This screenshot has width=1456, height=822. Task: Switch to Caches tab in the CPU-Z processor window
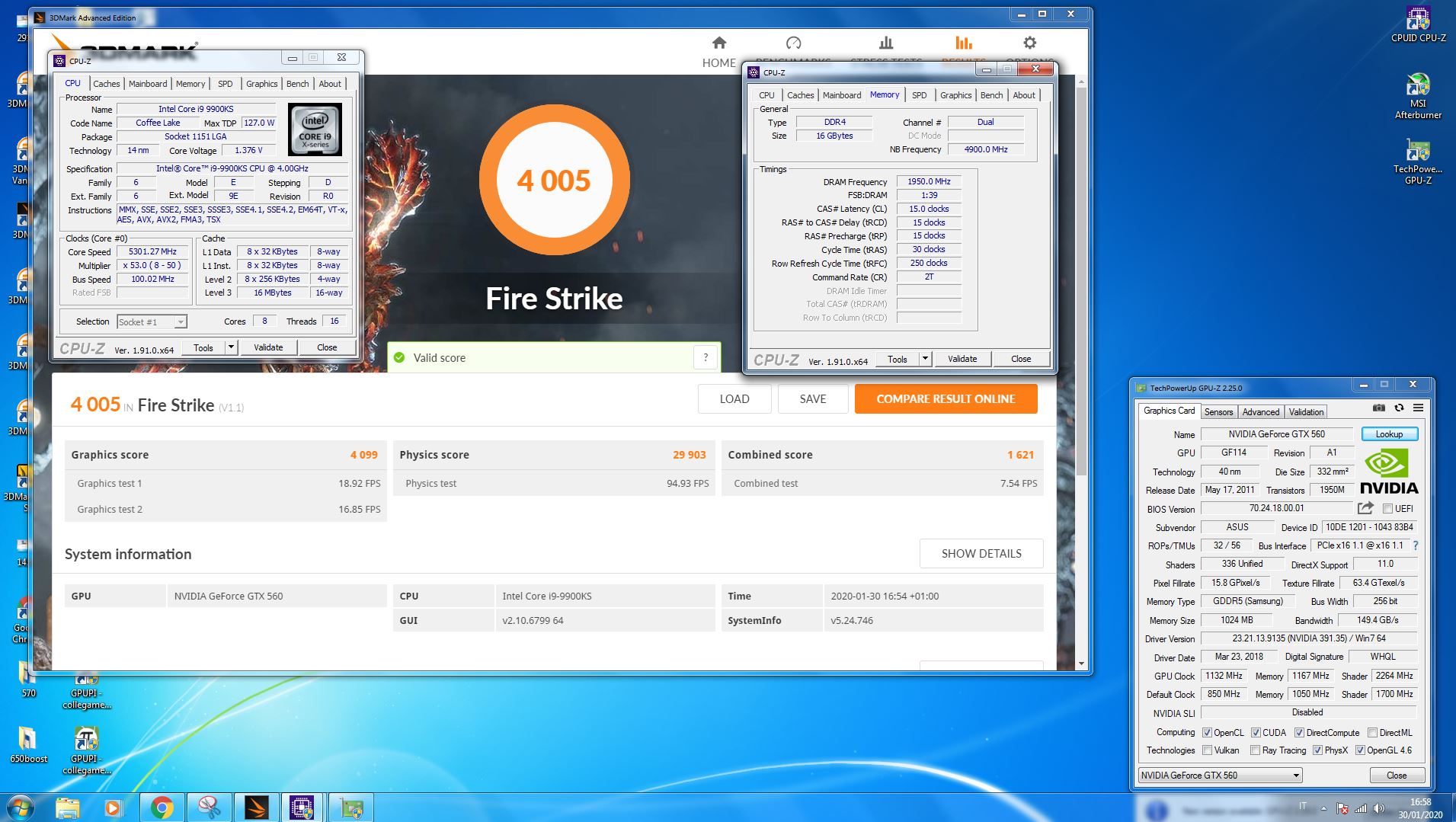(106, 84)
